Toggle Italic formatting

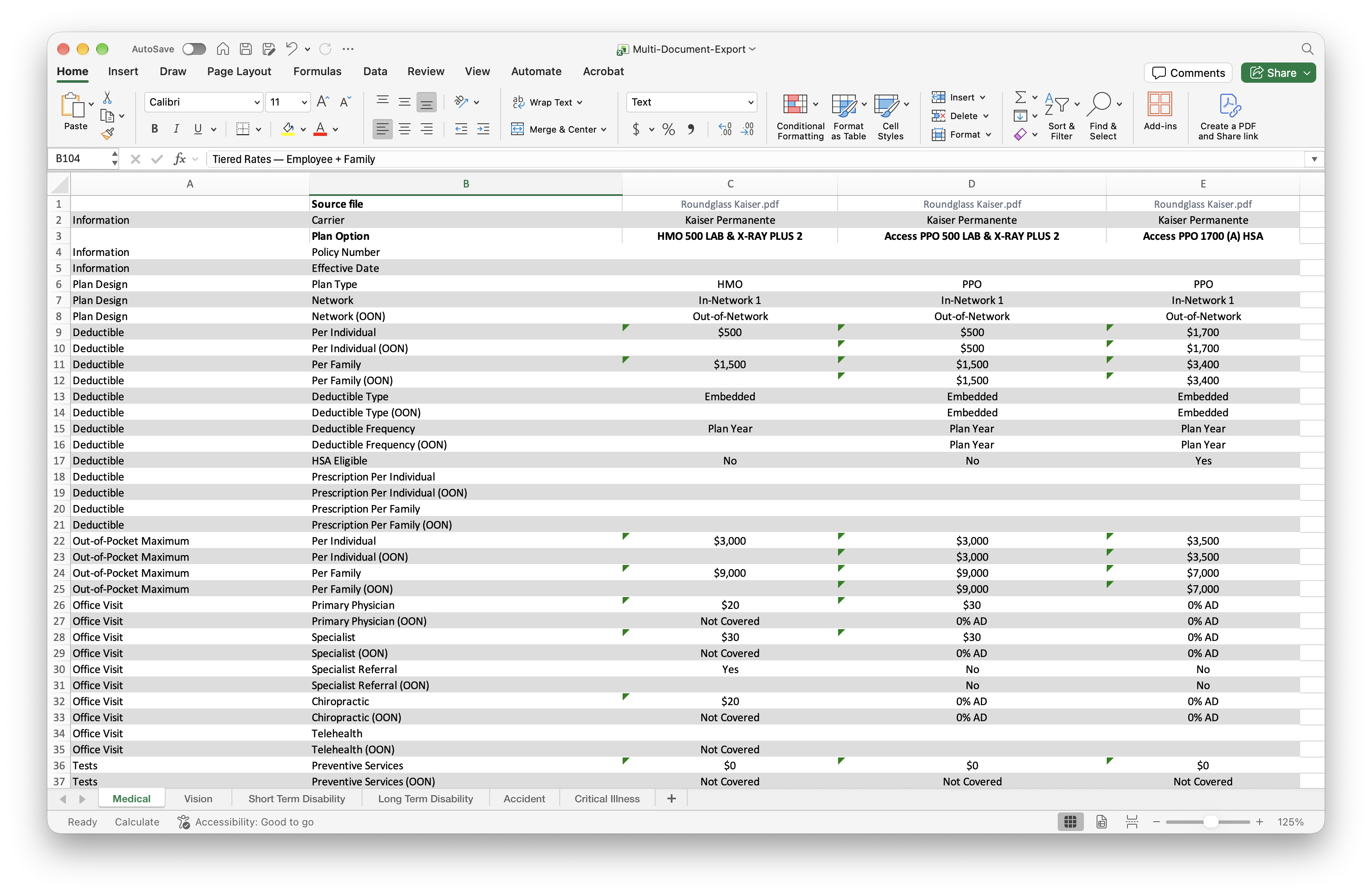point(177,129)
